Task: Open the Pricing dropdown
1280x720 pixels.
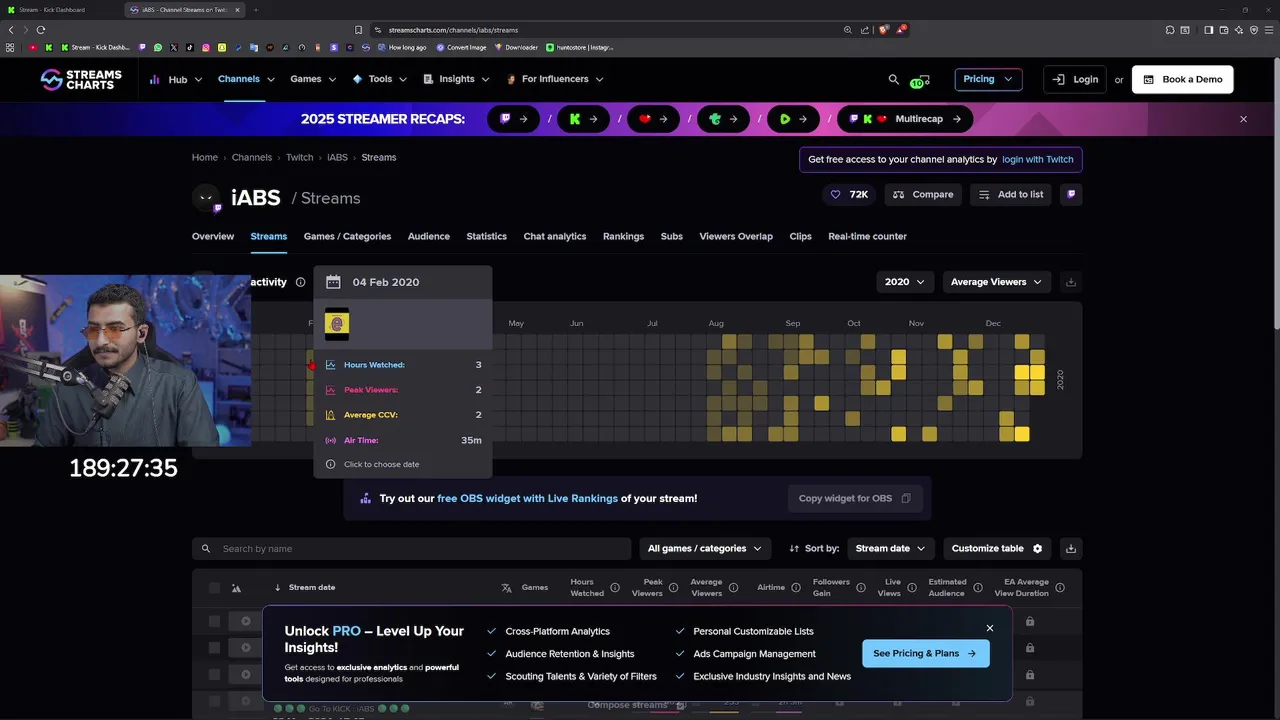Action: (988, 79)
